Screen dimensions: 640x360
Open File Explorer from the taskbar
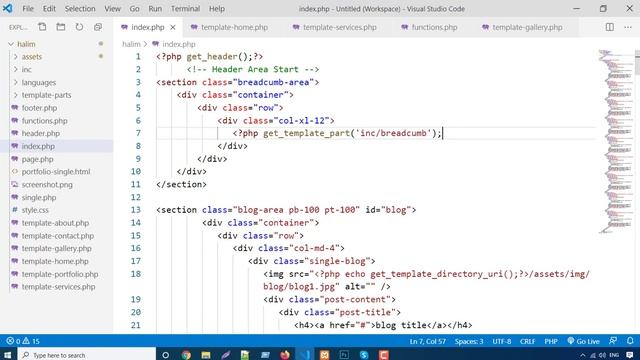pyautogui.click(x=206, y=355)
